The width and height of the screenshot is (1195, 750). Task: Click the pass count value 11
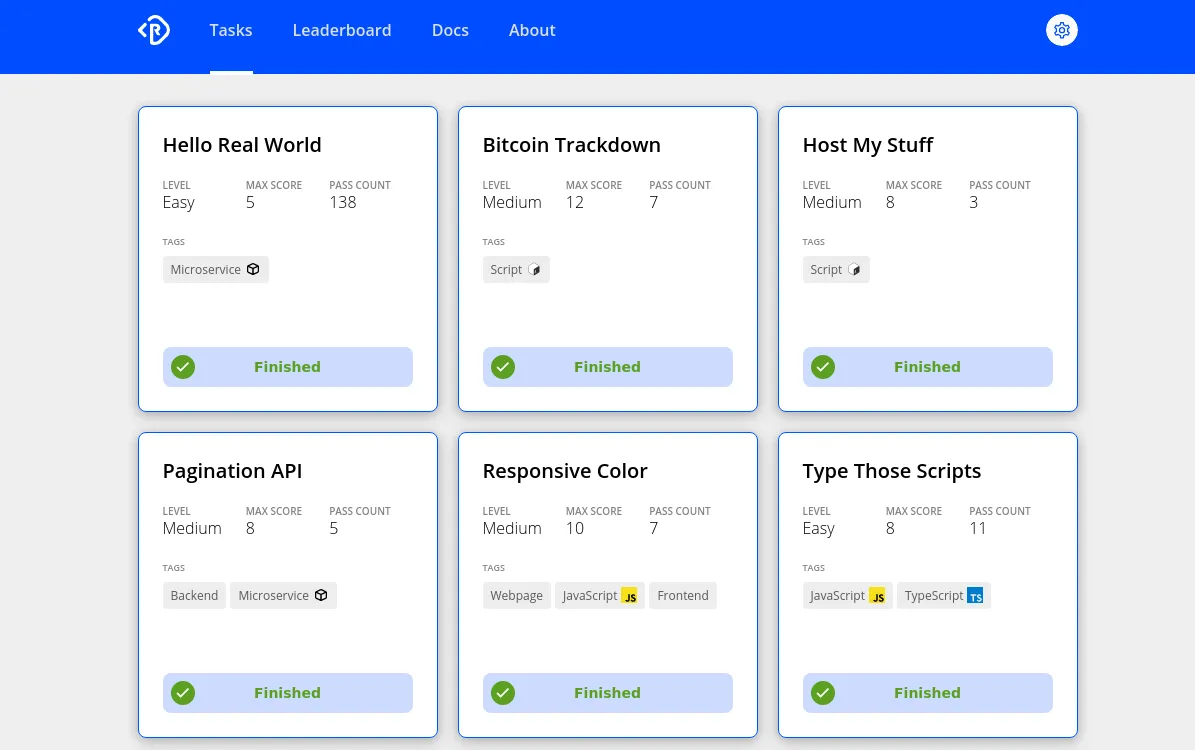click(978, 528)
